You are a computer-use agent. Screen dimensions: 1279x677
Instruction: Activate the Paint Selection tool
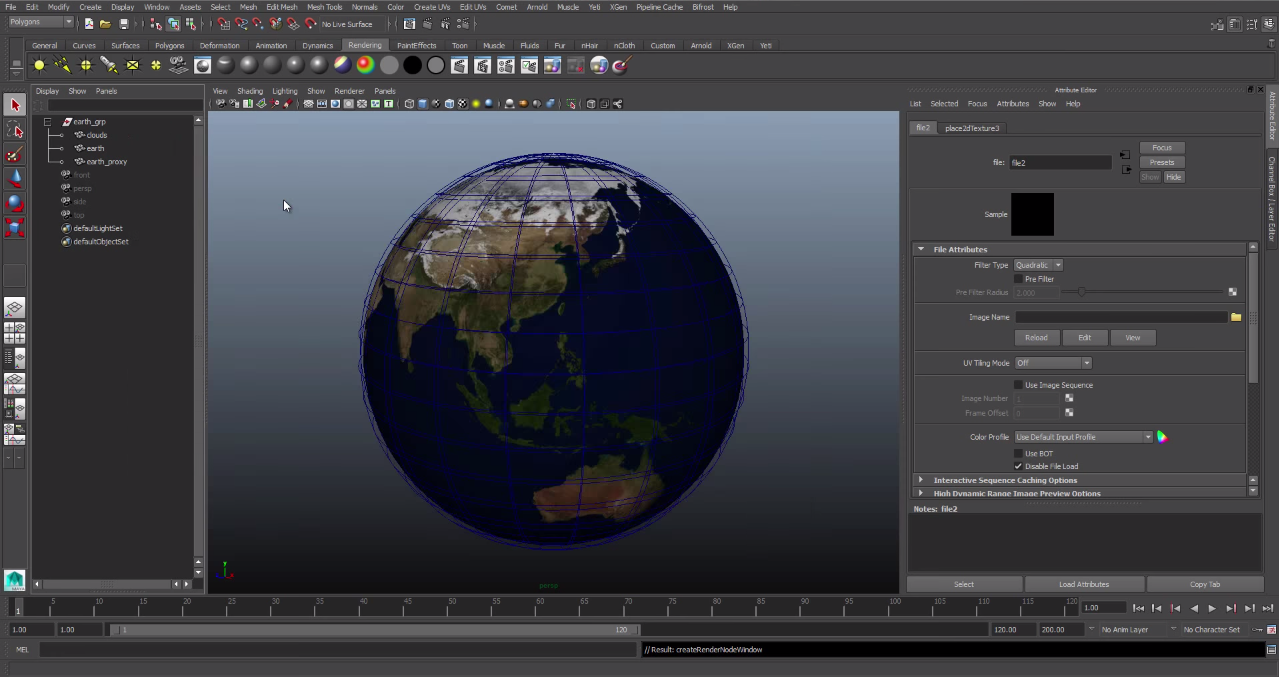[15, 155]
